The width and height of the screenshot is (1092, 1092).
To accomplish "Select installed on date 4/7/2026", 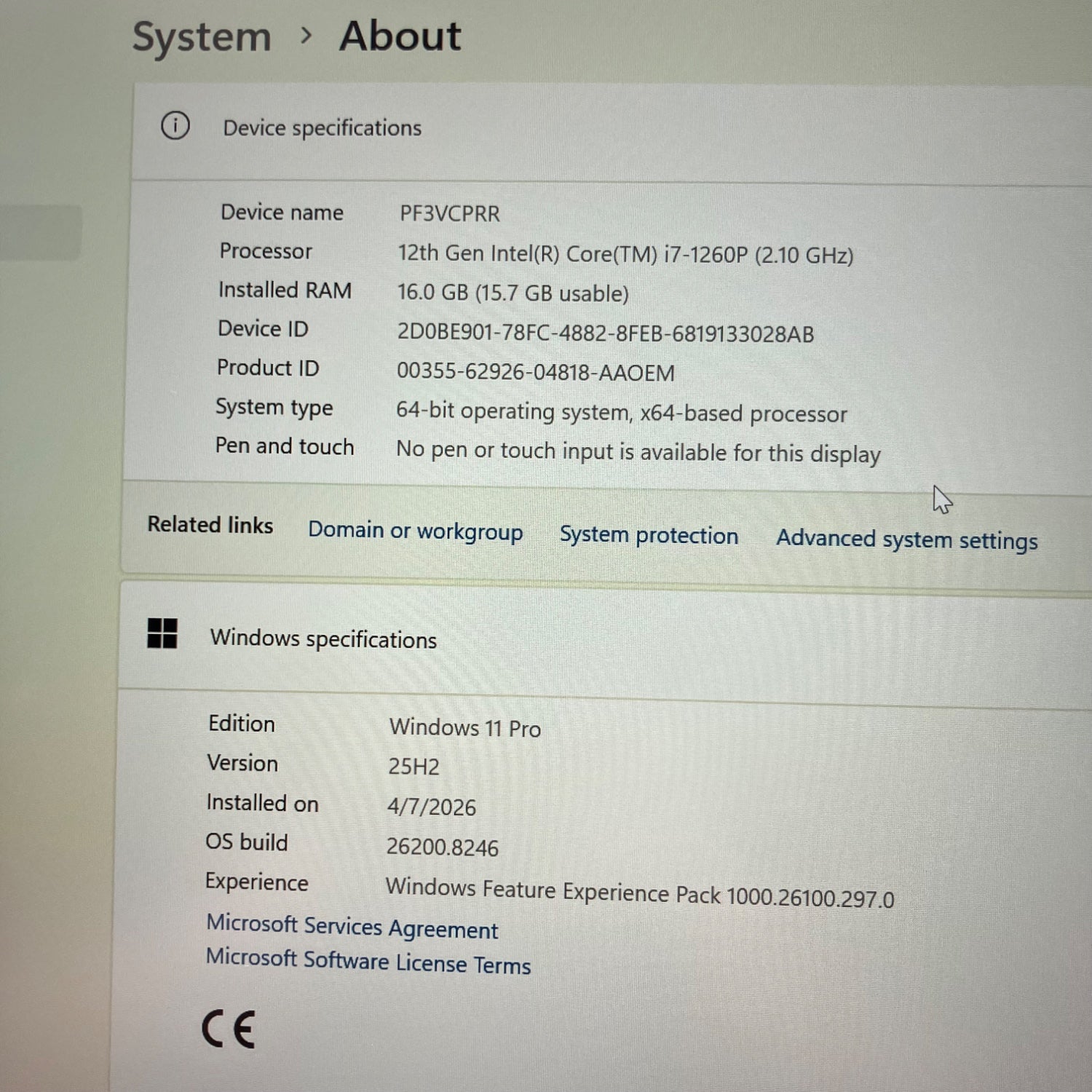I will point(432,807).
